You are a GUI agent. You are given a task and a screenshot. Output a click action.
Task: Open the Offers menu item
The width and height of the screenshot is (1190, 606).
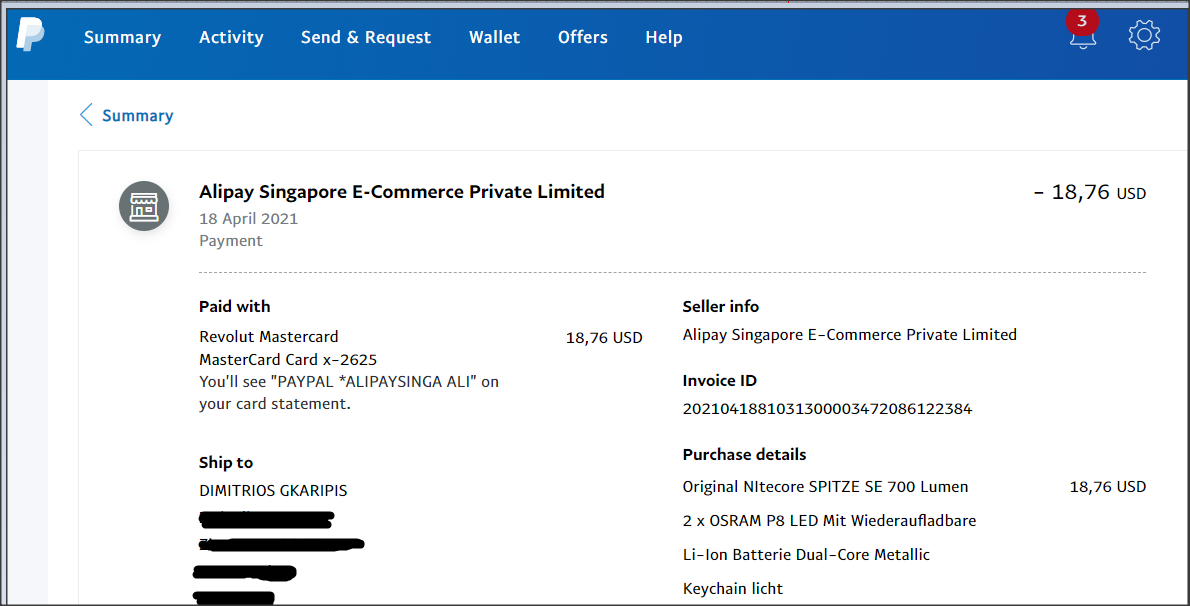tap(583, 37)
